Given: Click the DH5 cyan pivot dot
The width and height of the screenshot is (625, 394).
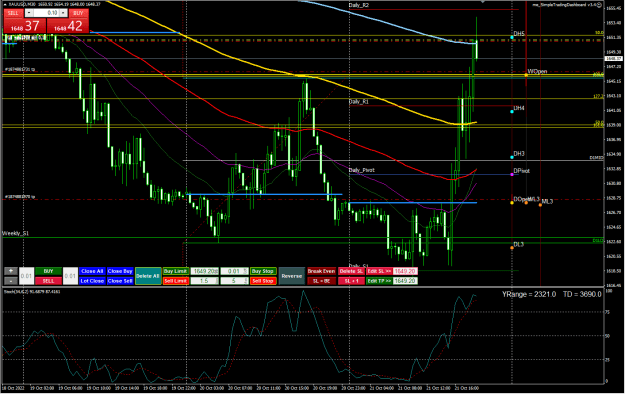Looking at the screenshot, I should click(x=512, y=37).
